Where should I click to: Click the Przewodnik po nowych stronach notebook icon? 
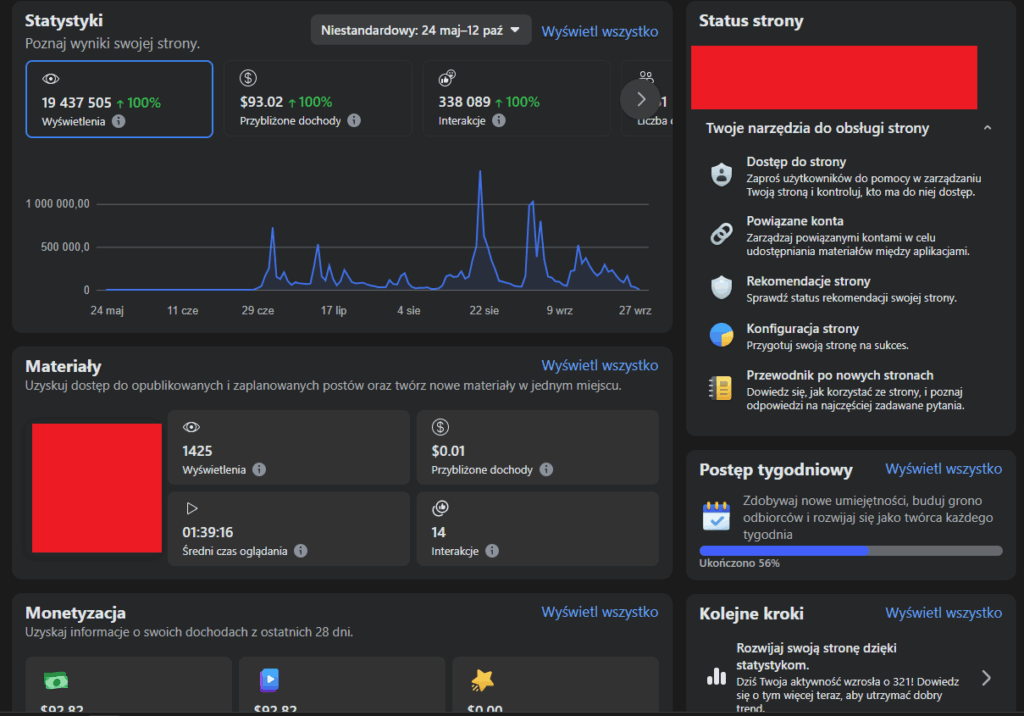721,388
